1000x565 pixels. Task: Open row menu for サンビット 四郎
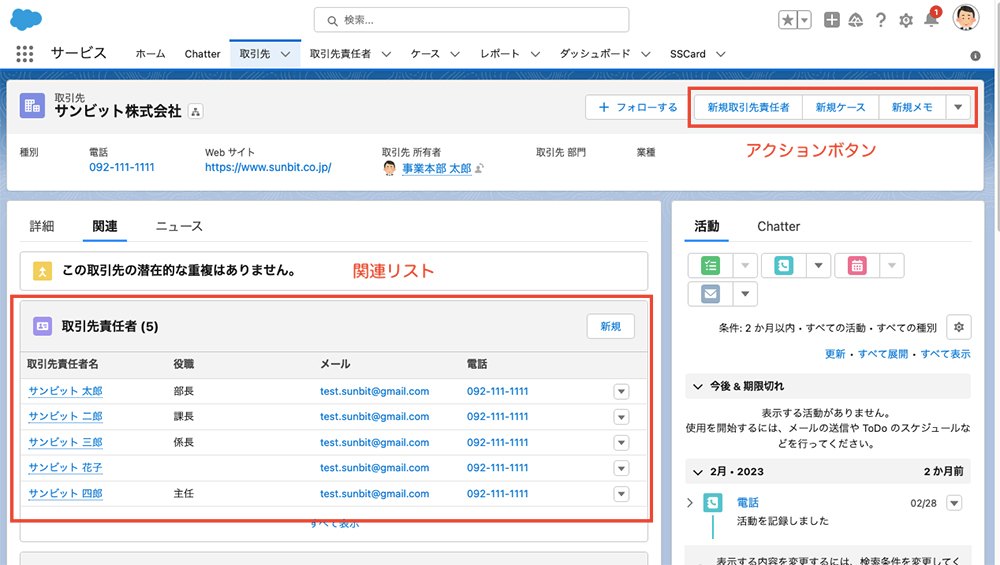point(621,494)
